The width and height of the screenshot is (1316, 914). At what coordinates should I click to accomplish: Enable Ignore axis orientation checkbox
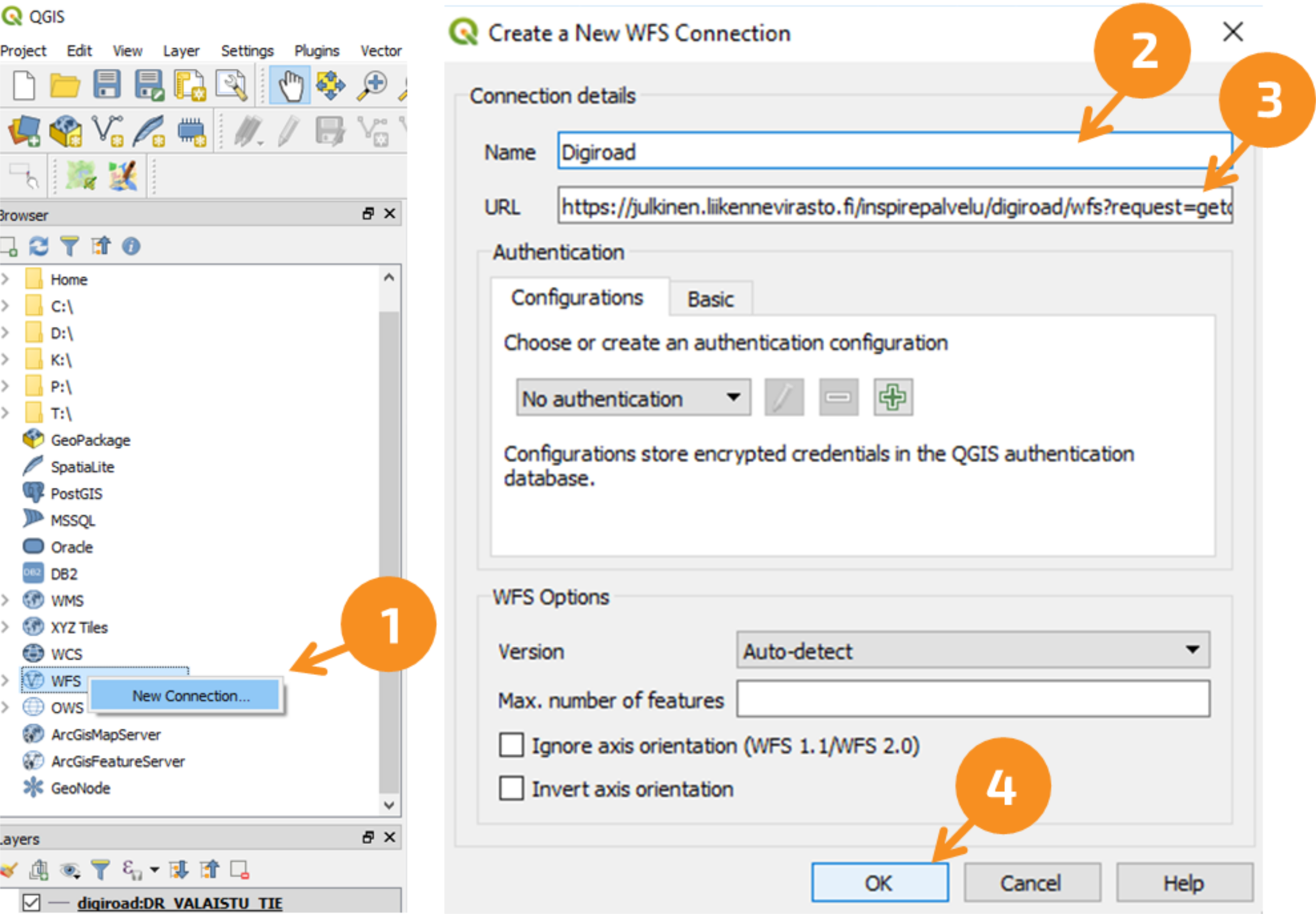click(511, 745)
